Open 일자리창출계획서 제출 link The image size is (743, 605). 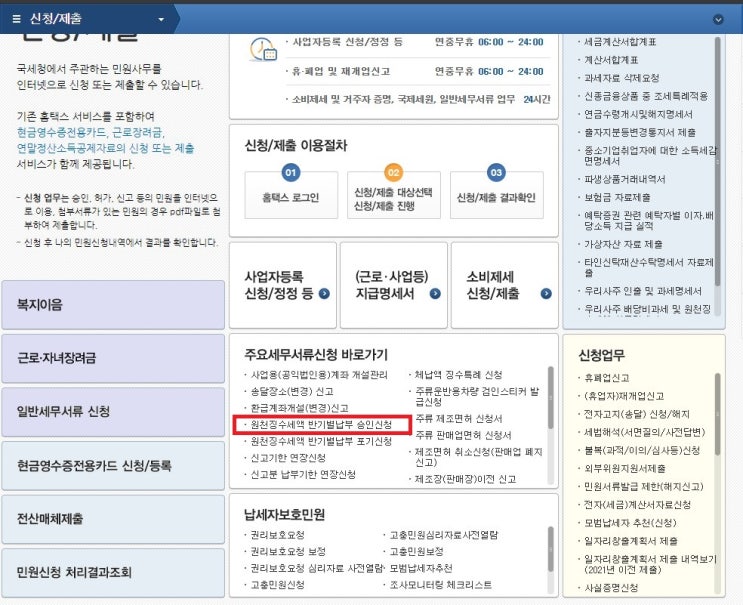pos(631,541)
